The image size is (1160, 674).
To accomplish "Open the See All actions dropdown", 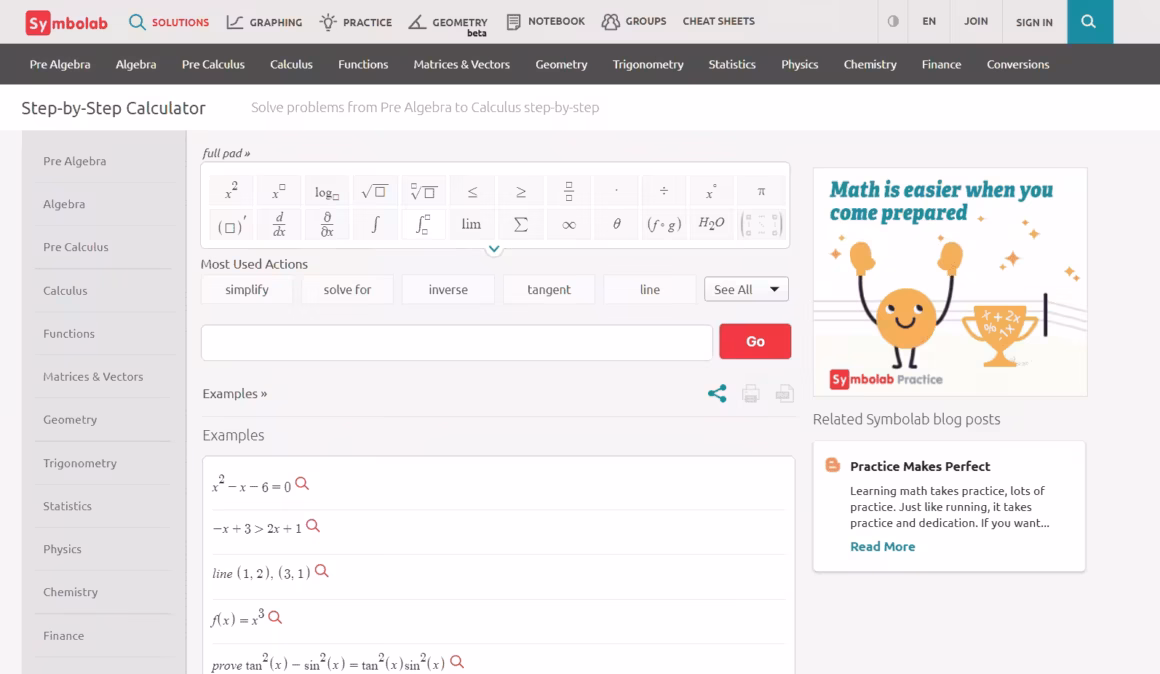I will point(746,289).
